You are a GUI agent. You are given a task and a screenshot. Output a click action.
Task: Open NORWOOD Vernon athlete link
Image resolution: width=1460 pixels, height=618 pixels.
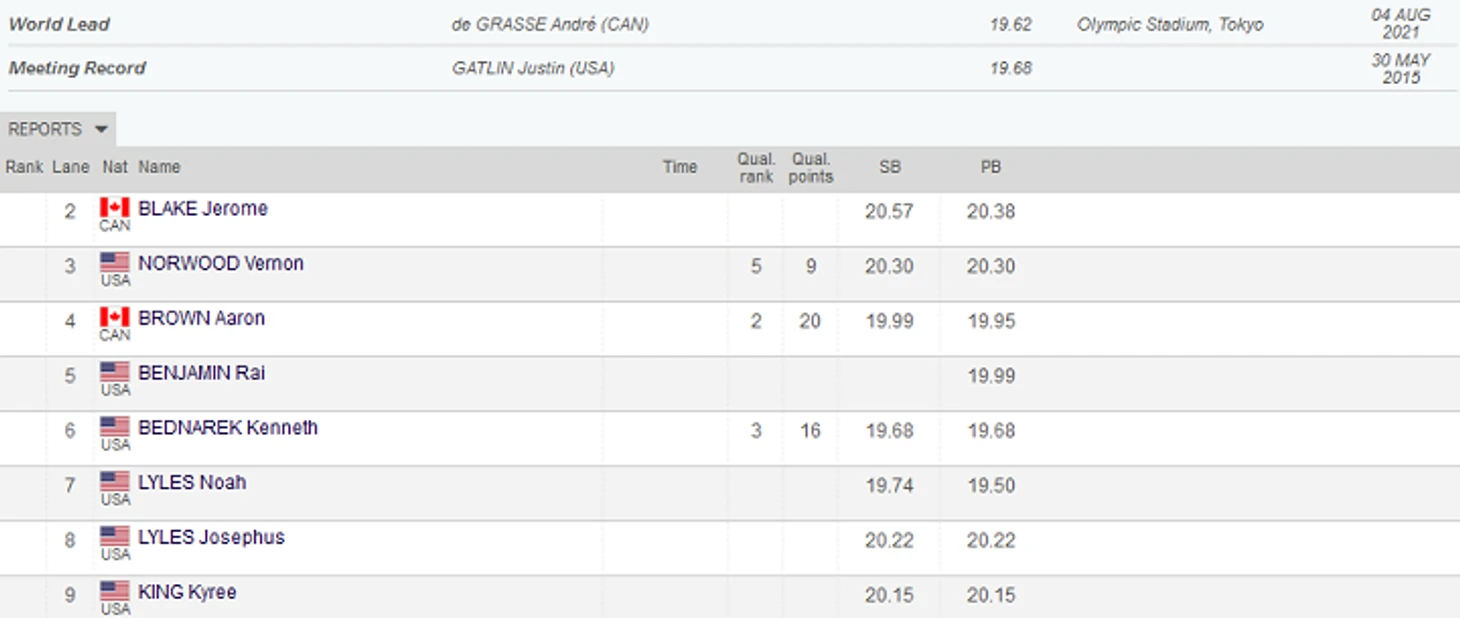click(x=221, y=264)
